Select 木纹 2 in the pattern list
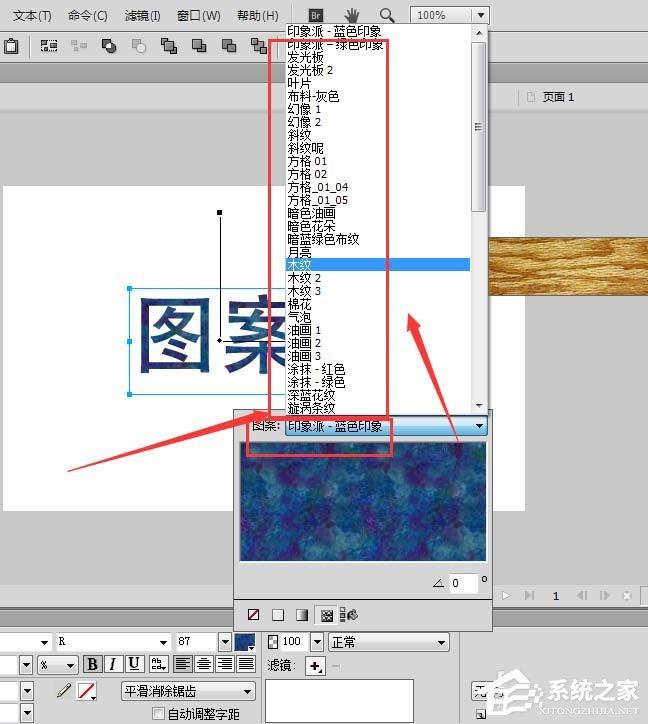The width and height of the screenshot is (648, 724). [x=378, y=278]
